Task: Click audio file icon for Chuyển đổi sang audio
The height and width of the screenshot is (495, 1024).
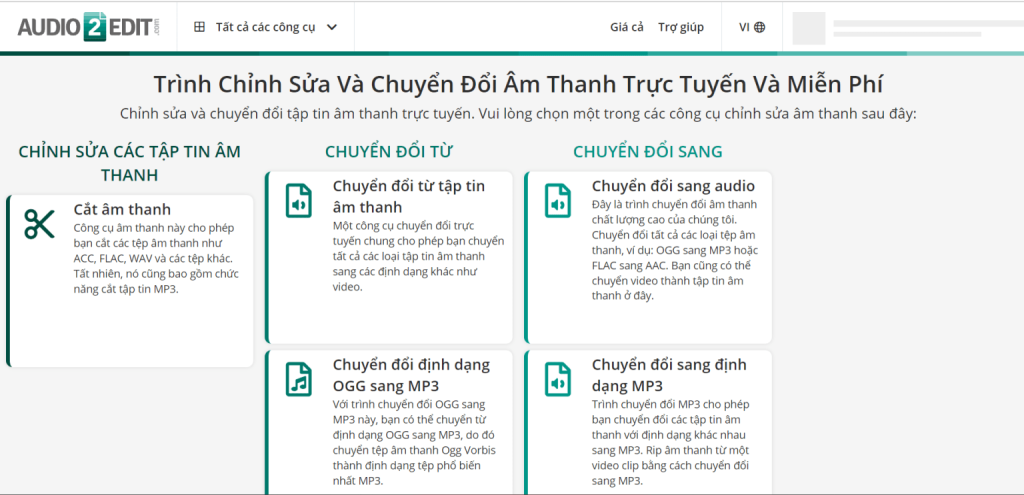Action: click(558, 200)
